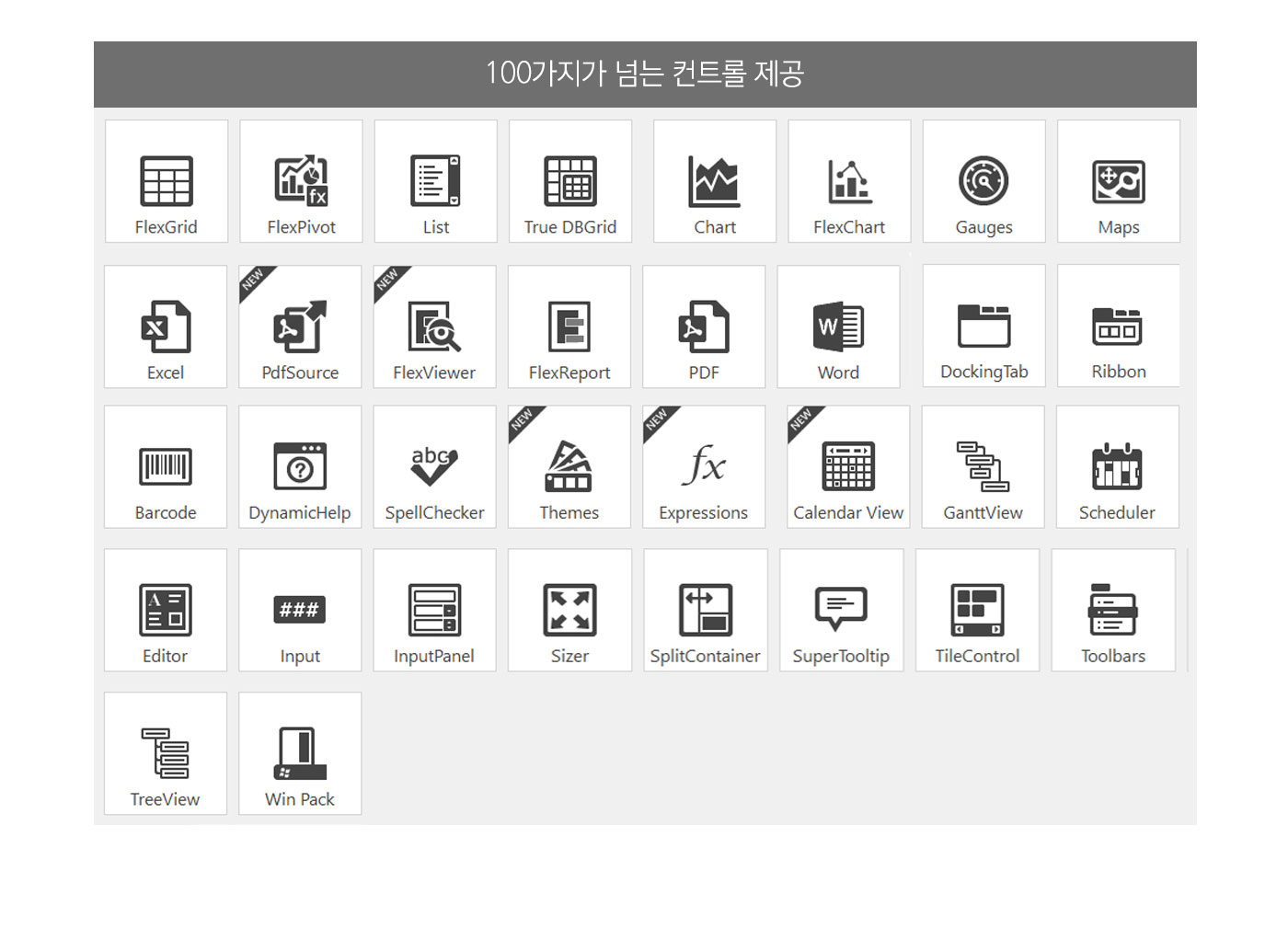Viewport: 1288px width, 951px height.
Task: Open the Gauges control icon
Action: (x=983, y=180)
